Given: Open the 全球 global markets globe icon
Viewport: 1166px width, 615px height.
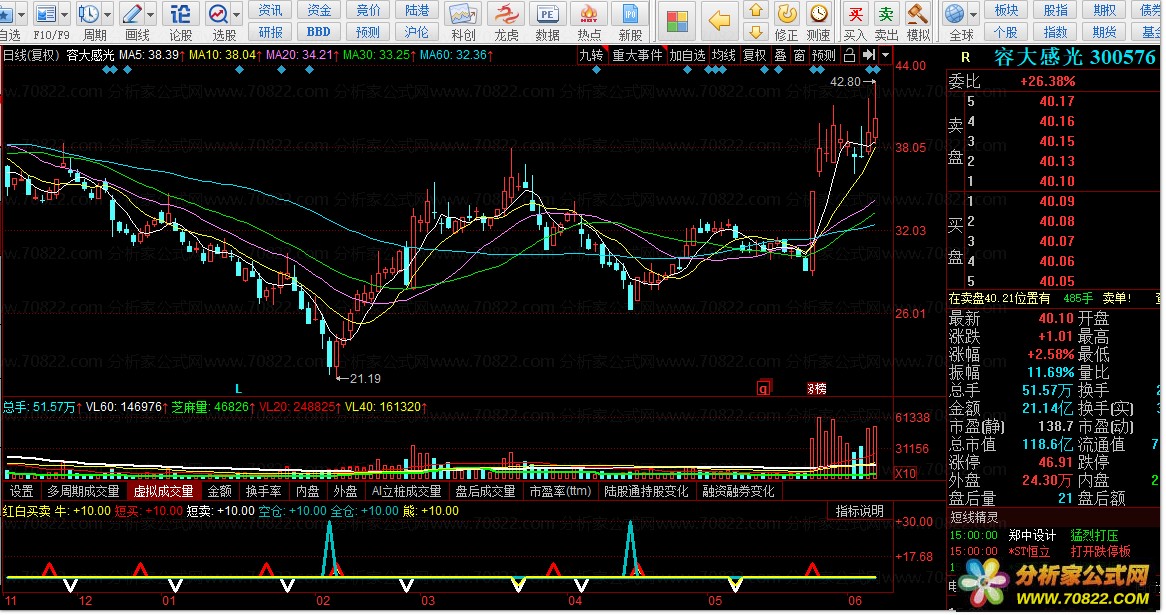Looking at the screenshot, I should point(955,14).
